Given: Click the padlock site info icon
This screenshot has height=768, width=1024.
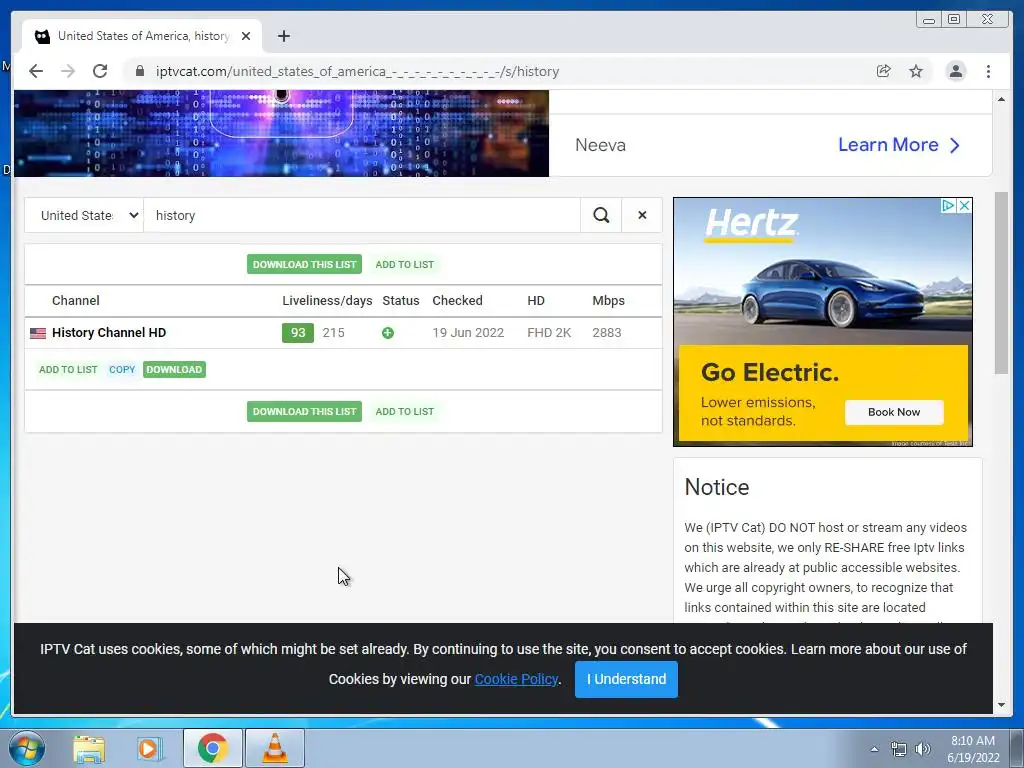Looking at the screenshot, I should (x=139, y=71).
